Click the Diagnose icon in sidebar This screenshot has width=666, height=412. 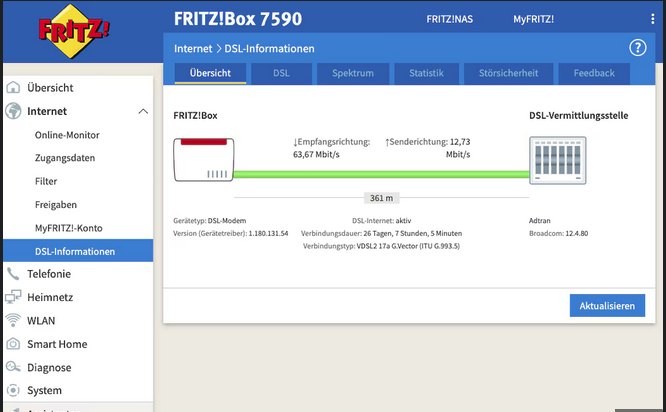click(x=13, y=367)
